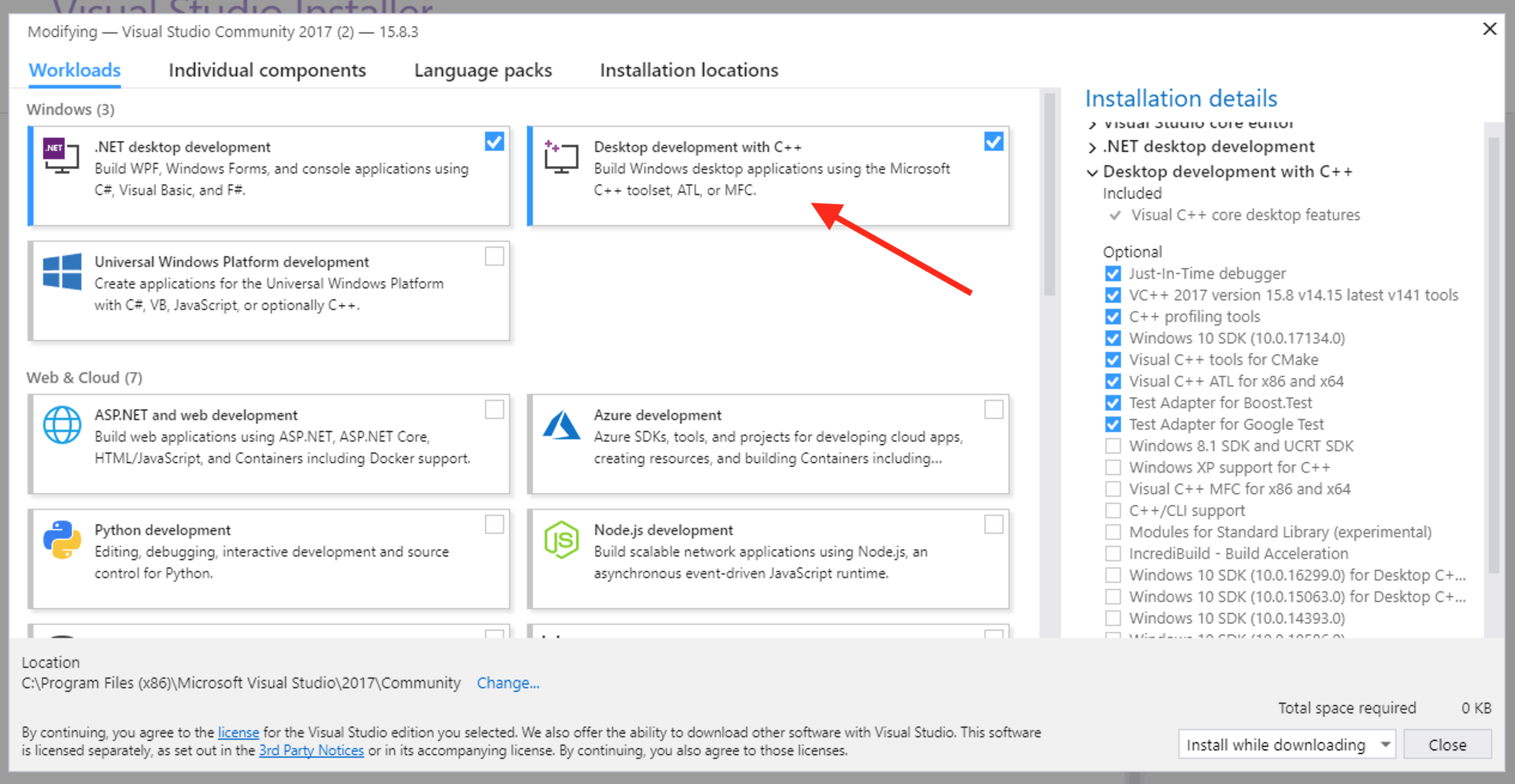
Task: Switch to Language packs tab
Action: point(483,71)
